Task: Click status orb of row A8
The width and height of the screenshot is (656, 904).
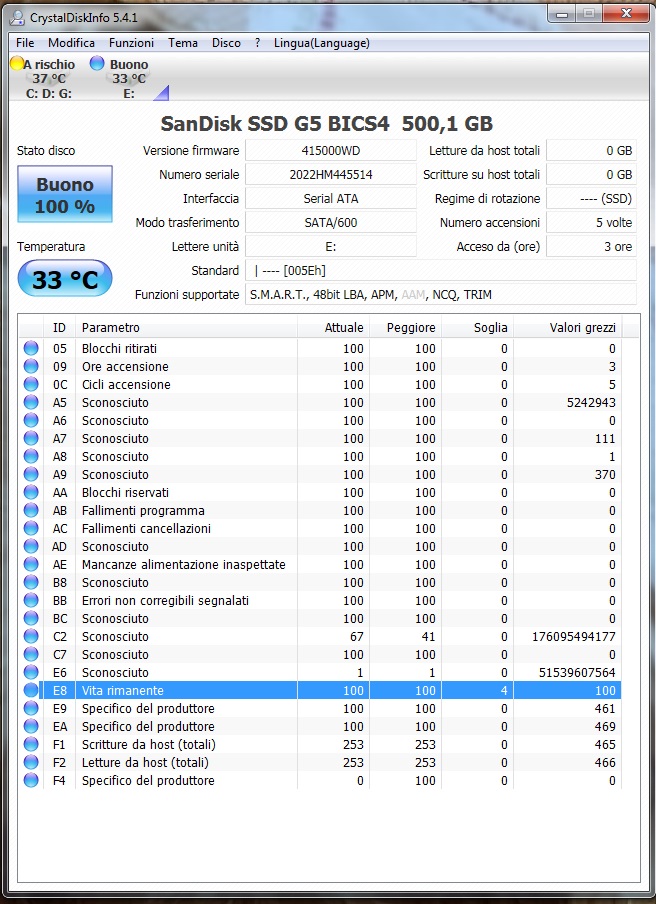Action: pos(31,456)
